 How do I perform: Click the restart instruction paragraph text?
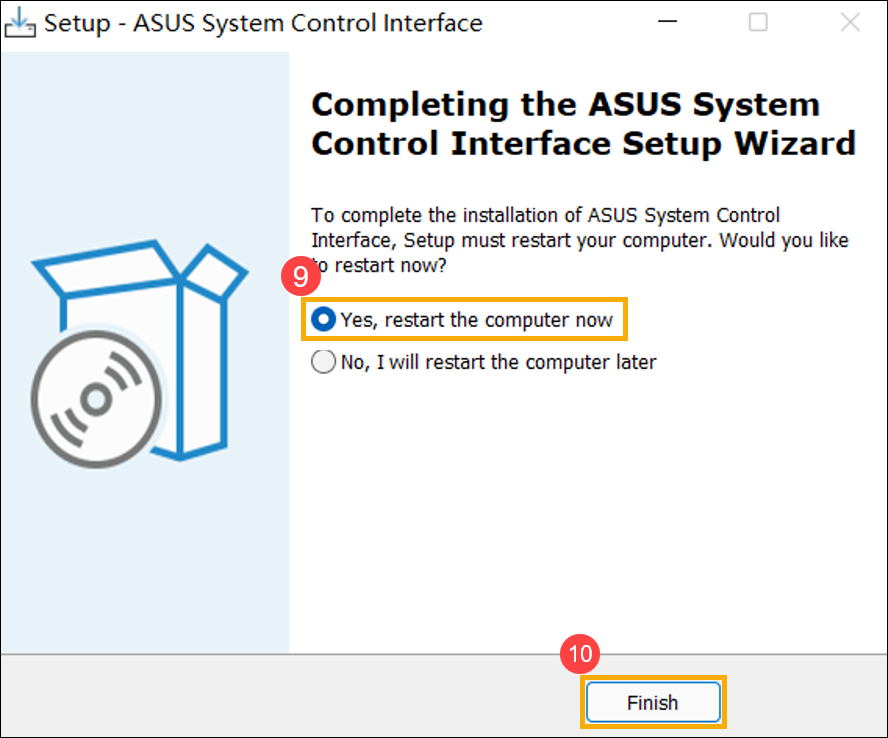578,241
